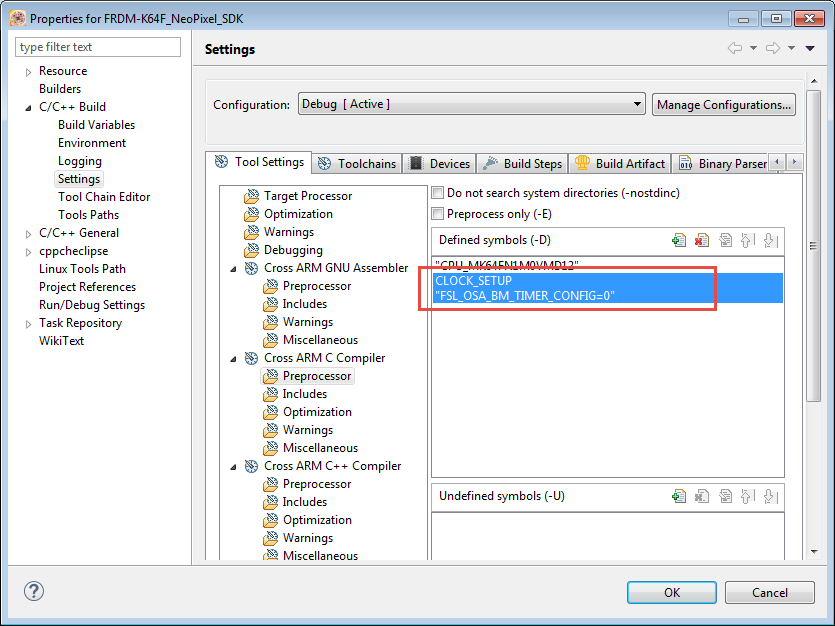This screenshot has height=626, width=835.
Task: Click the help question mark icon
Action: pos(34,591)
